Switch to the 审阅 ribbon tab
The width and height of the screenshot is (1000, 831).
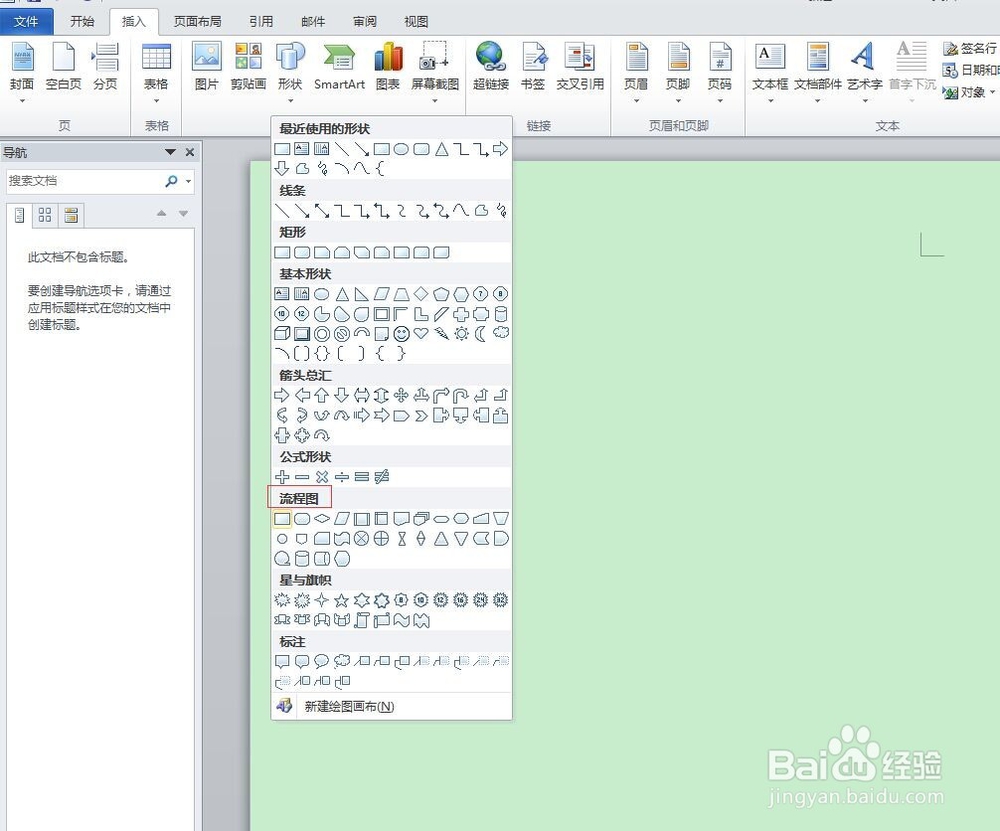[x=364, y=20]
